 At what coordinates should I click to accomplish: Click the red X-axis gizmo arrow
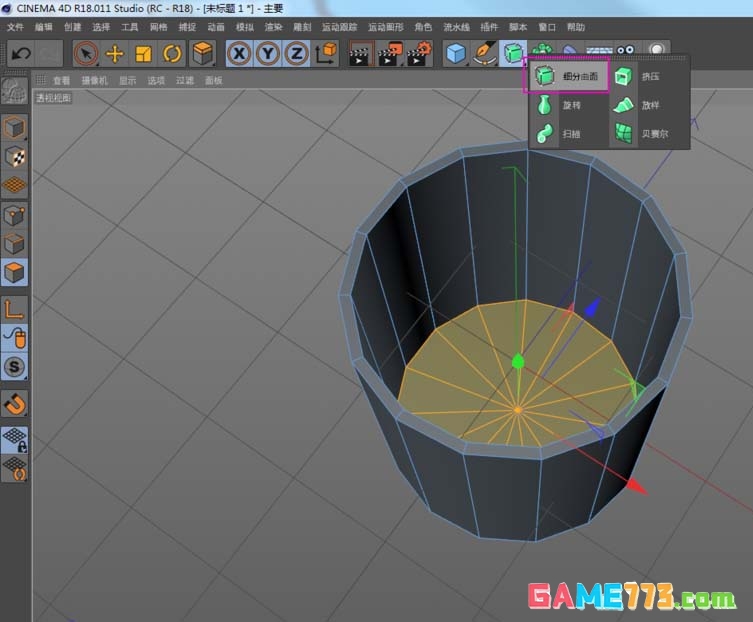pyautogui.click(x=637, y=487)
